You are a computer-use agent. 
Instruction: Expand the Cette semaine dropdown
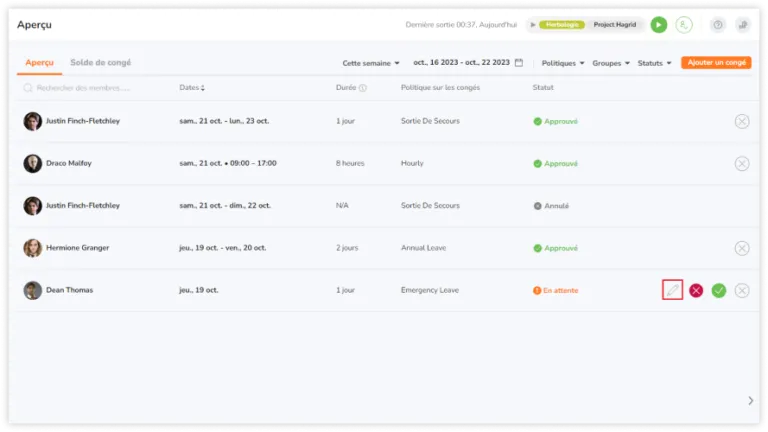[371, 63]
